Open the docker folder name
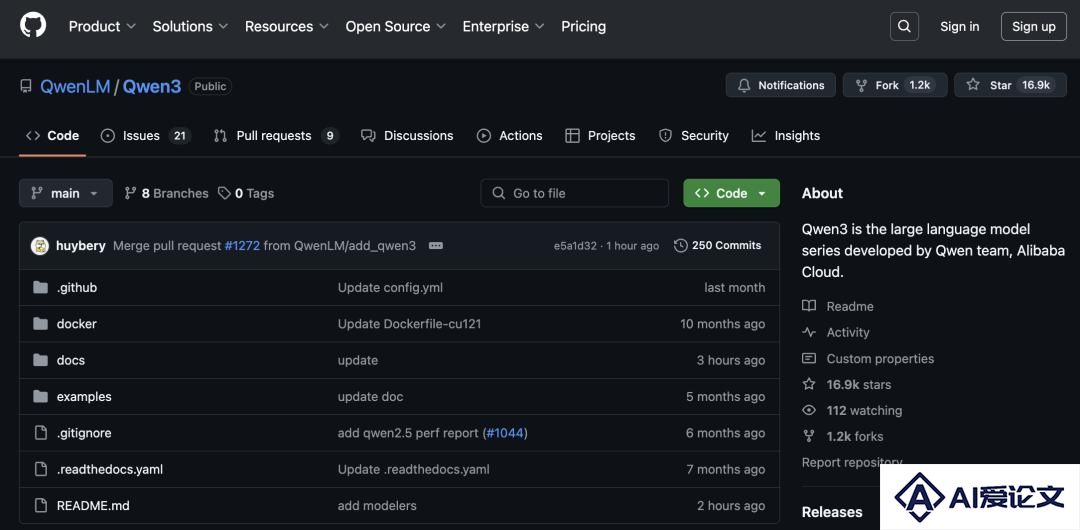Image resolution: width=1080 pixels, height=530 pixels. pyautogui.click(x=76, y=324)
